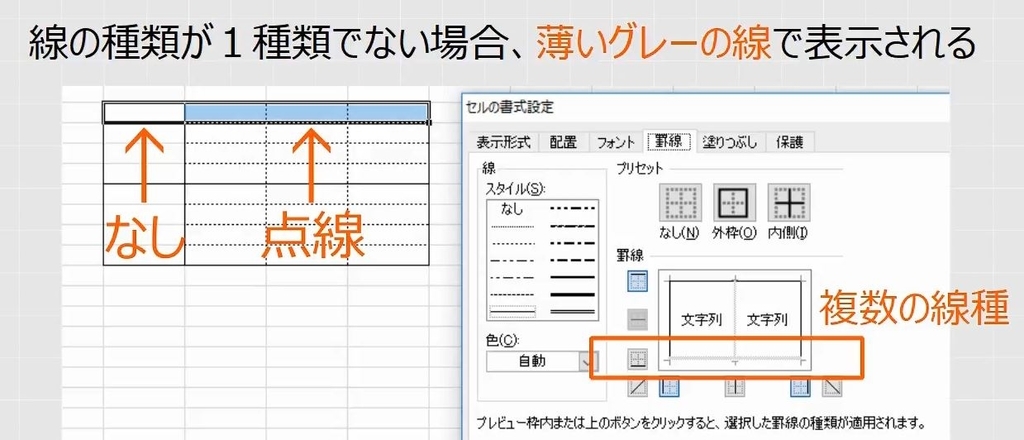Select the フォント tab
The image size is (1024, 440).
[615, 142]
